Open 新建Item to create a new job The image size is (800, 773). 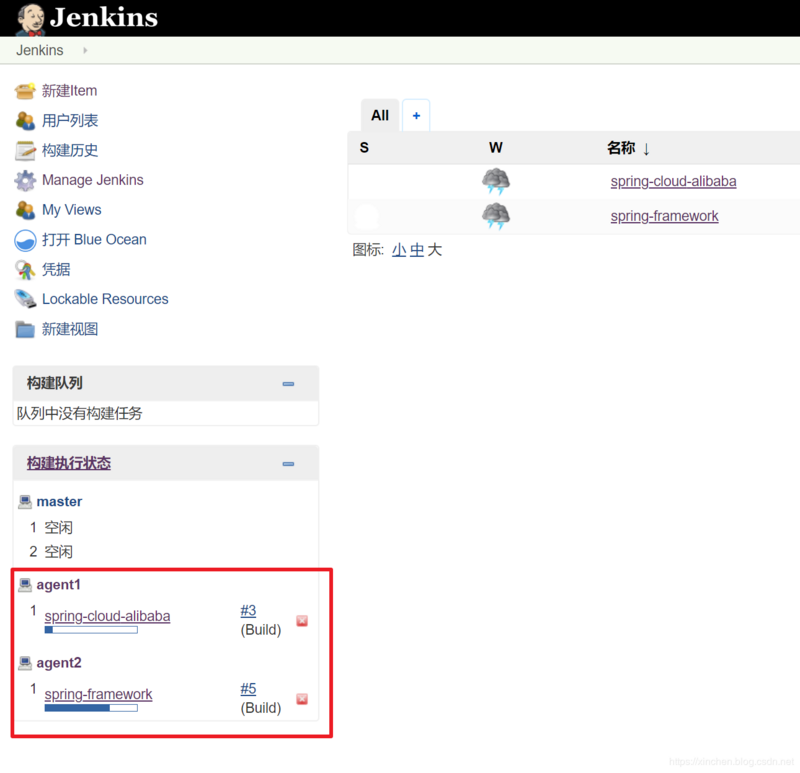click(x=69, y=90)
